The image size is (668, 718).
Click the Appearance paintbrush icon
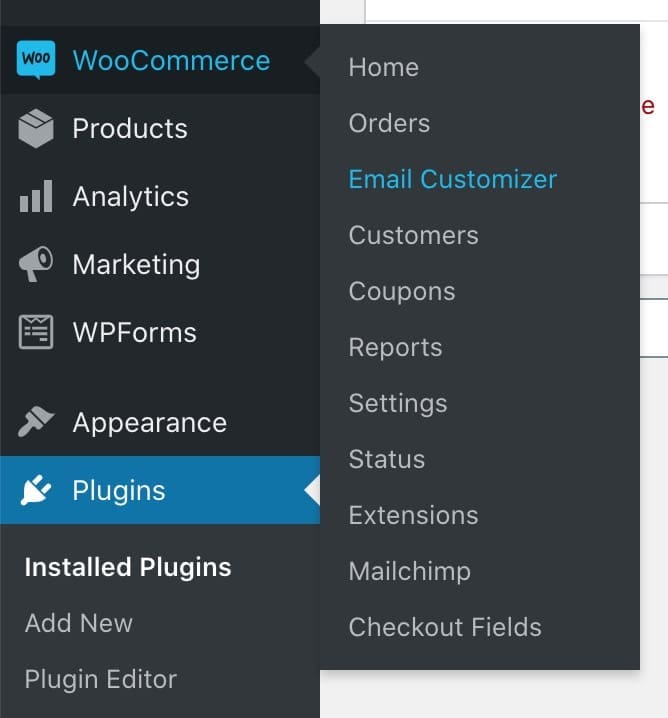click(36, 422)
